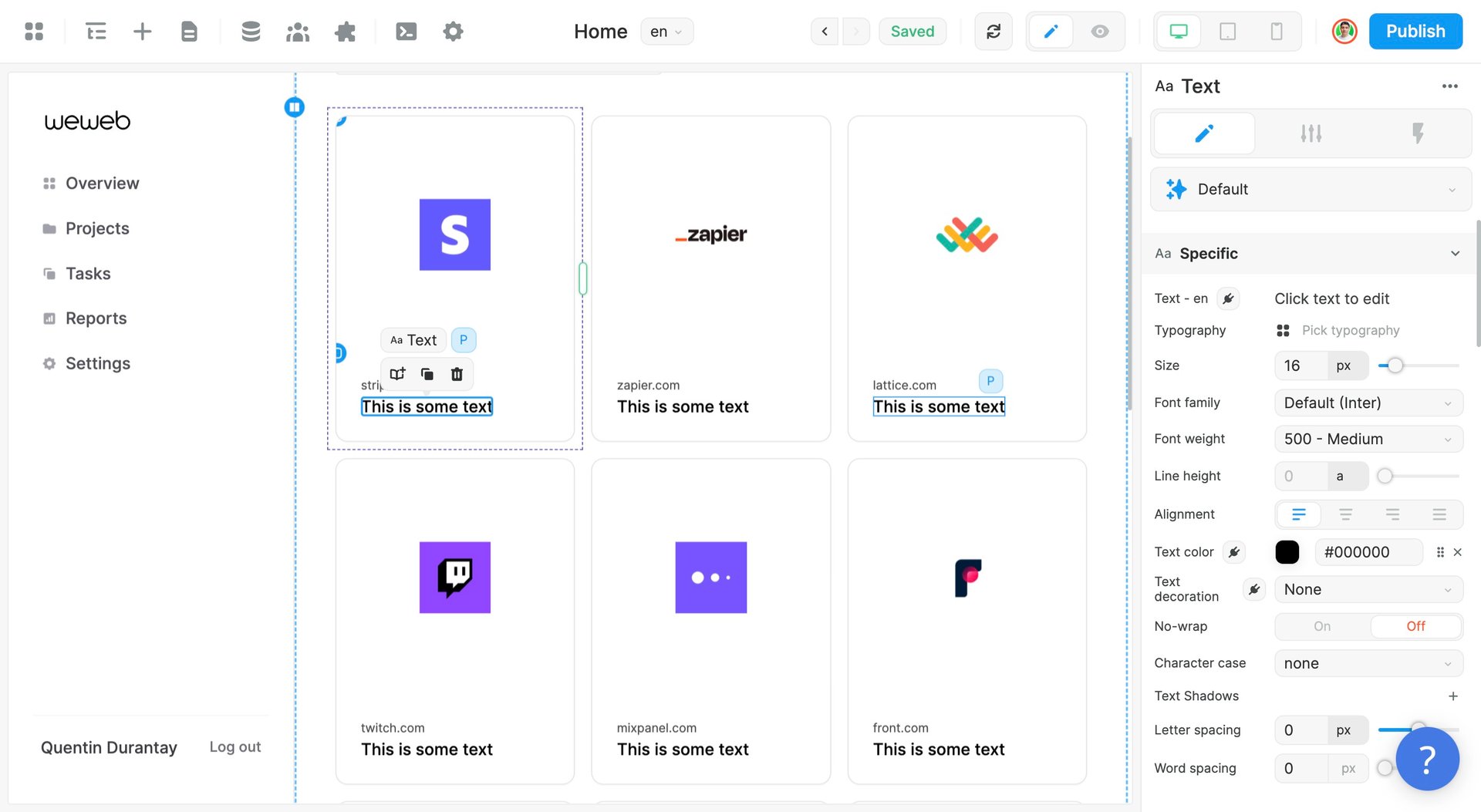
Task: Click the Letter spacing value field
Action: coord(1301,731)
